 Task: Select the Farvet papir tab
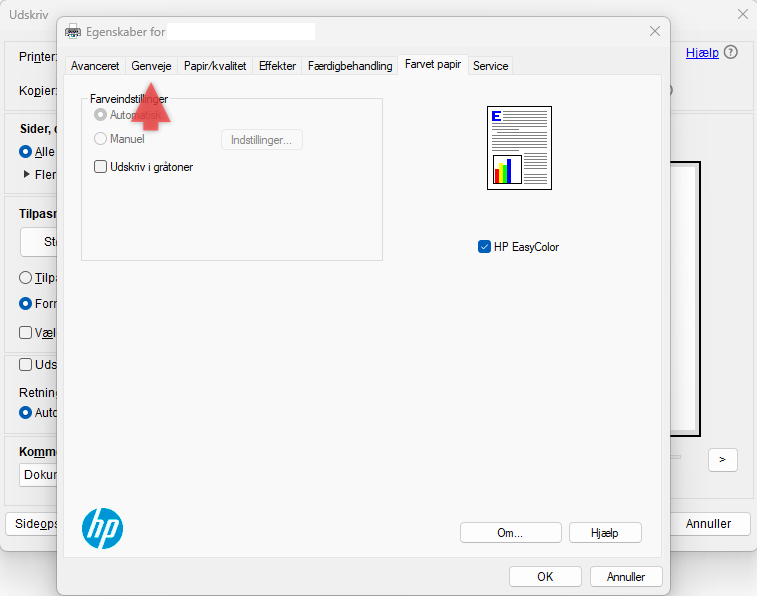pyautogui.click(x=433, y=64)
